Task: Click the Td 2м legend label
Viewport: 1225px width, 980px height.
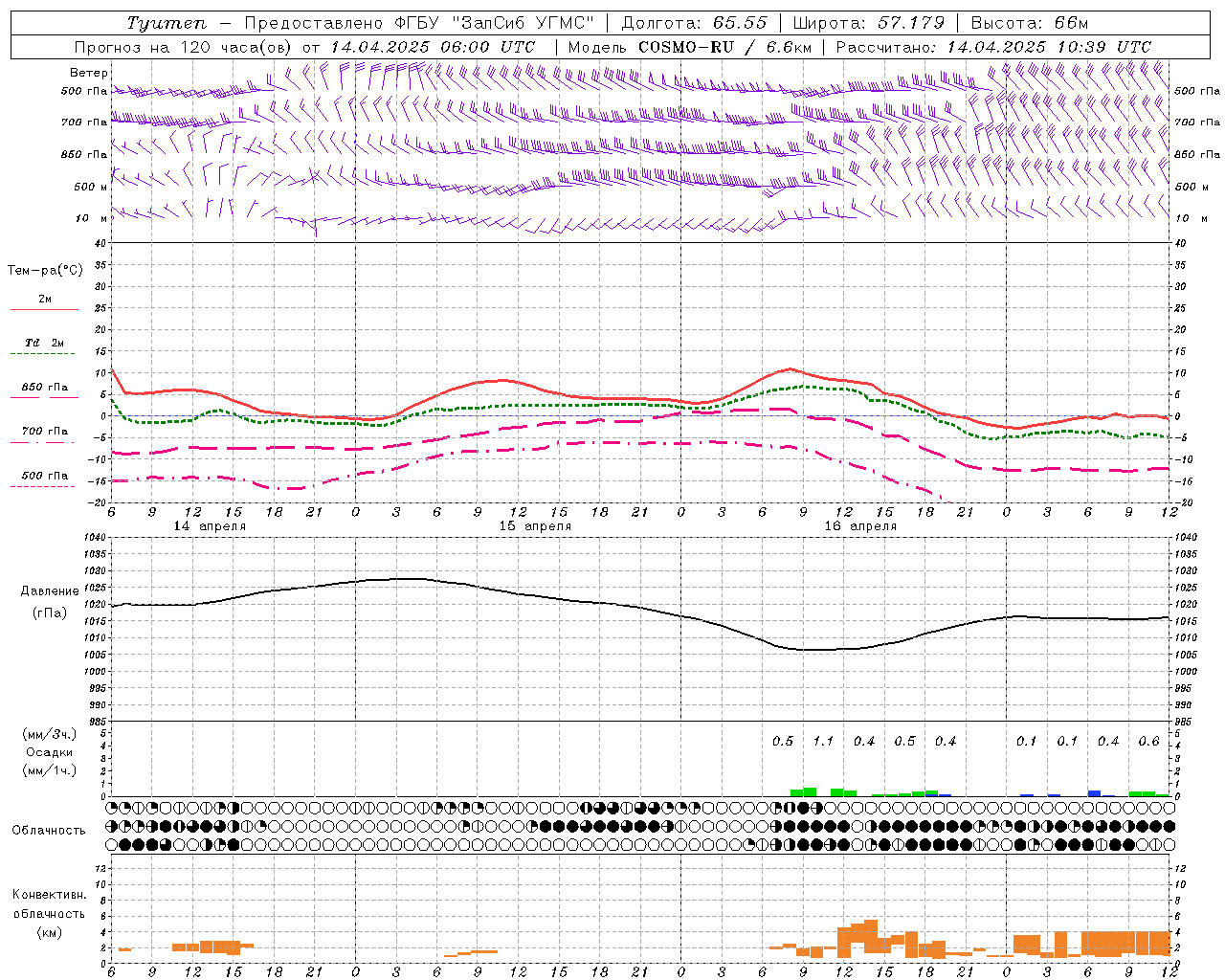Action: 44,343
